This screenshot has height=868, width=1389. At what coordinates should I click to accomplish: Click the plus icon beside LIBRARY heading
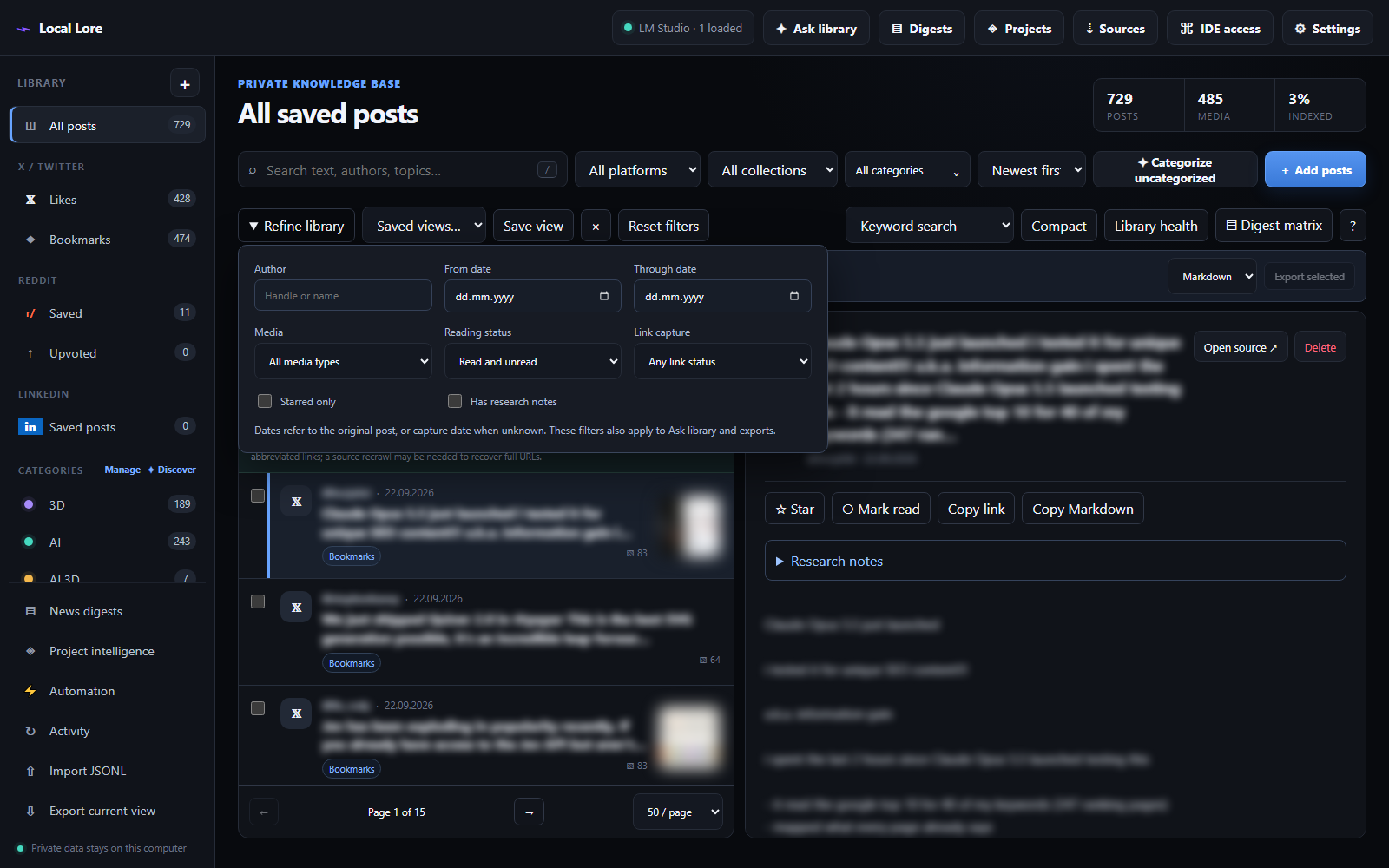tap(185, 84)
